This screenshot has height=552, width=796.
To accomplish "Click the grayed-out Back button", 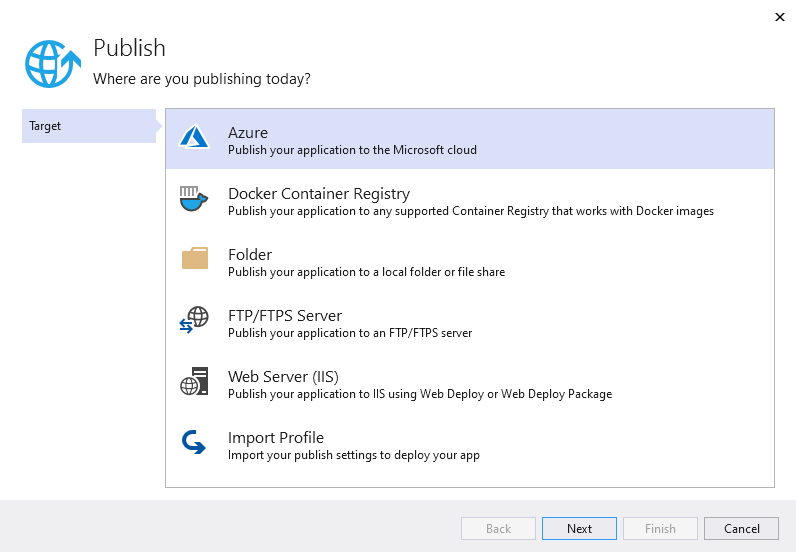I will point(498,528).
